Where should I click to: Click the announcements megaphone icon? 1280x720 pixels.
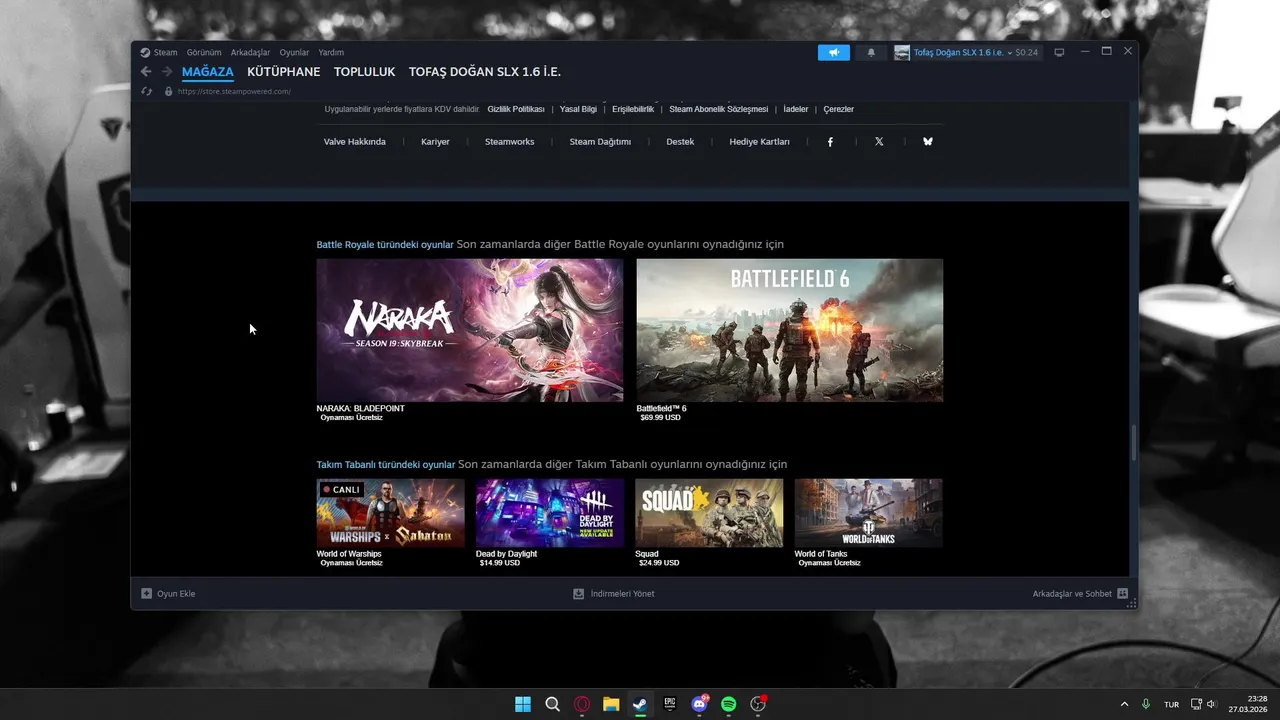click(833, 52)
